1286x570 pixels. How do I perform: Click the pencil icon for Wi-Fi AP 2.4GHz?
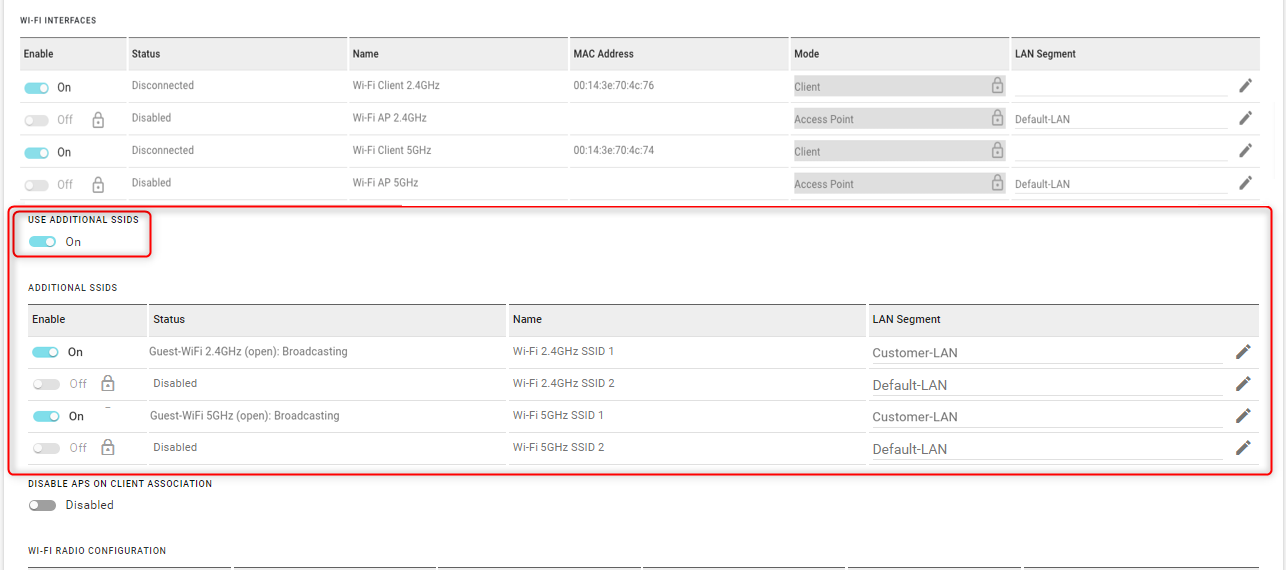[x=1245, y=118]
